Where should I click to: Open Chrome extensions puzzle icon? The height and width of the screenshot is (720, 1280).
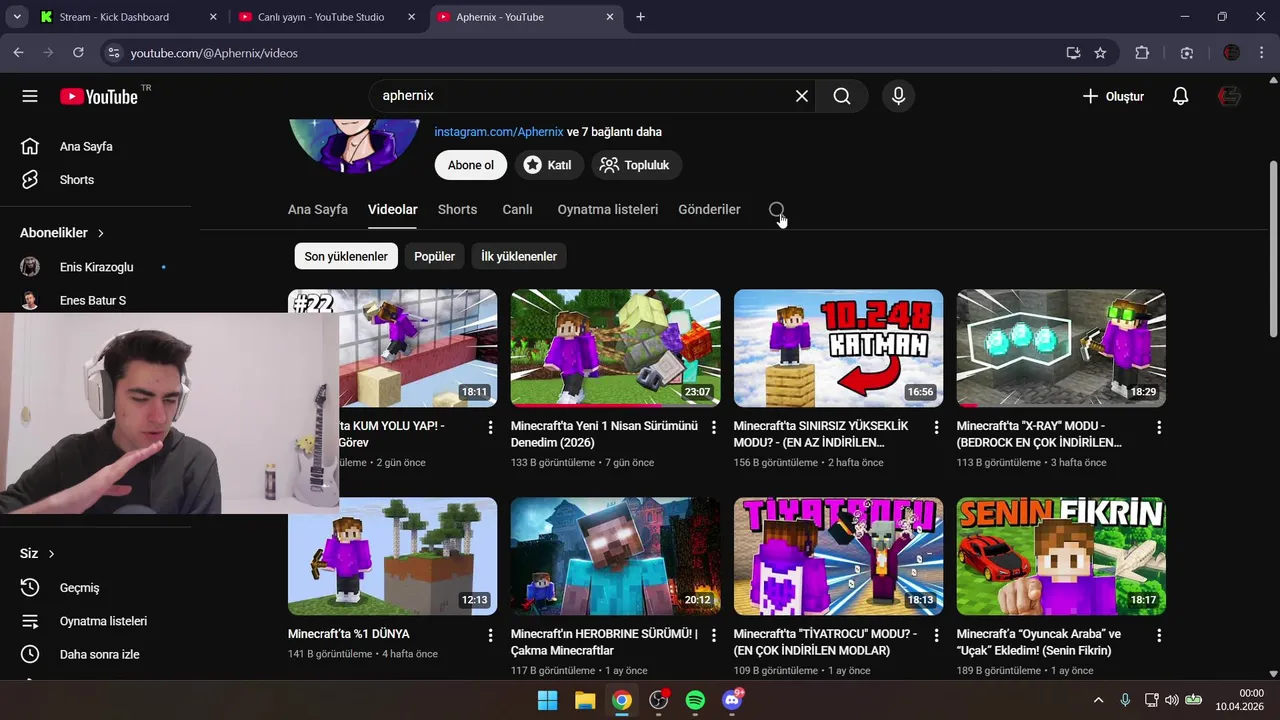pos(1142,53)
